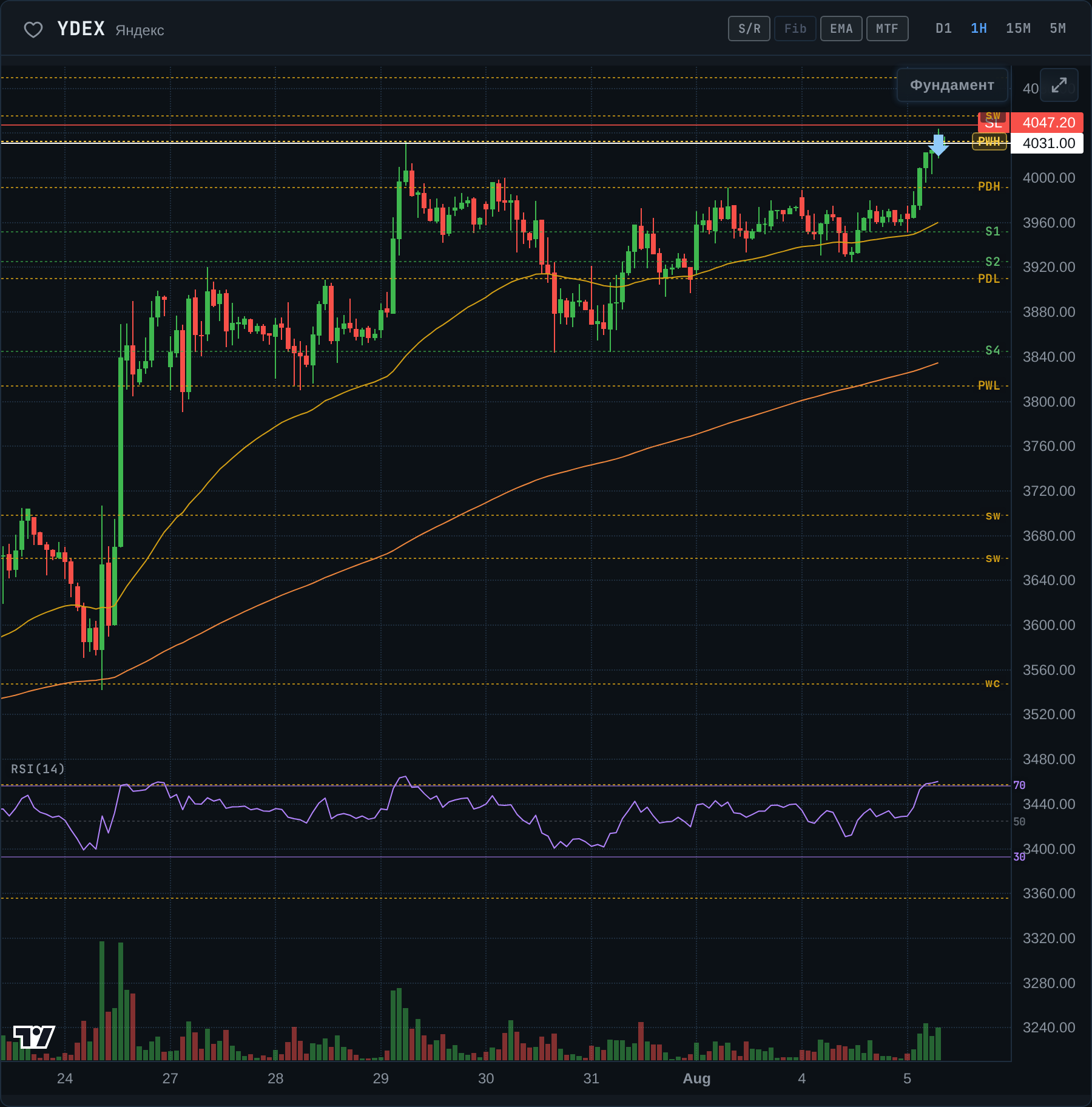
Task: Click the 24 date label on time axis
Action: coord(65,1078)
